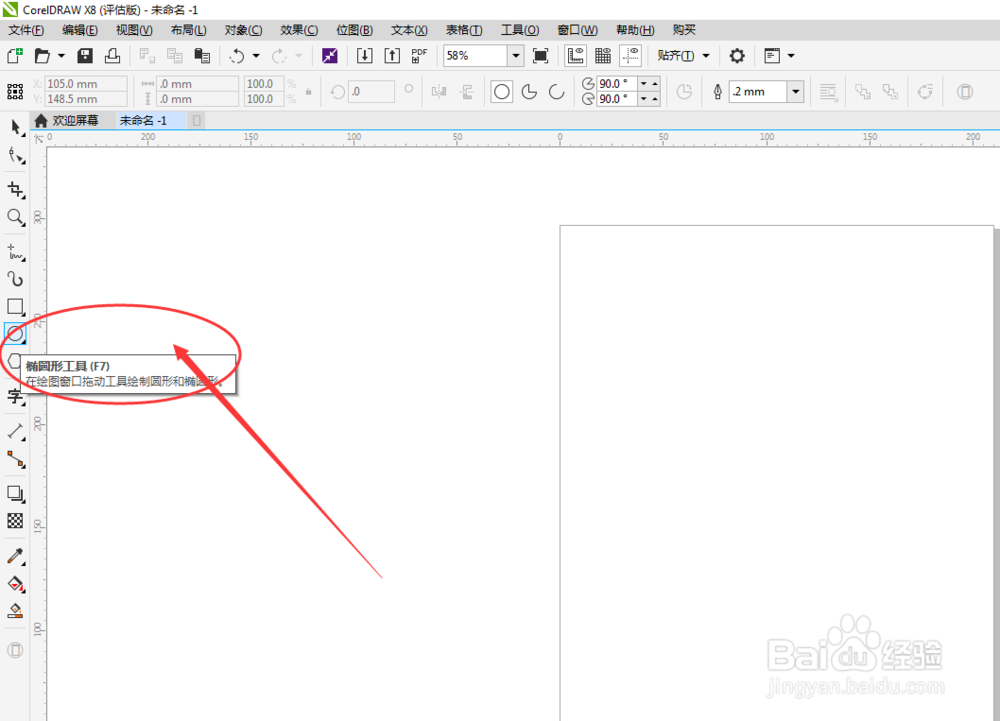
Task: Click the Open folder icon
Action: (x=42, y=56)
